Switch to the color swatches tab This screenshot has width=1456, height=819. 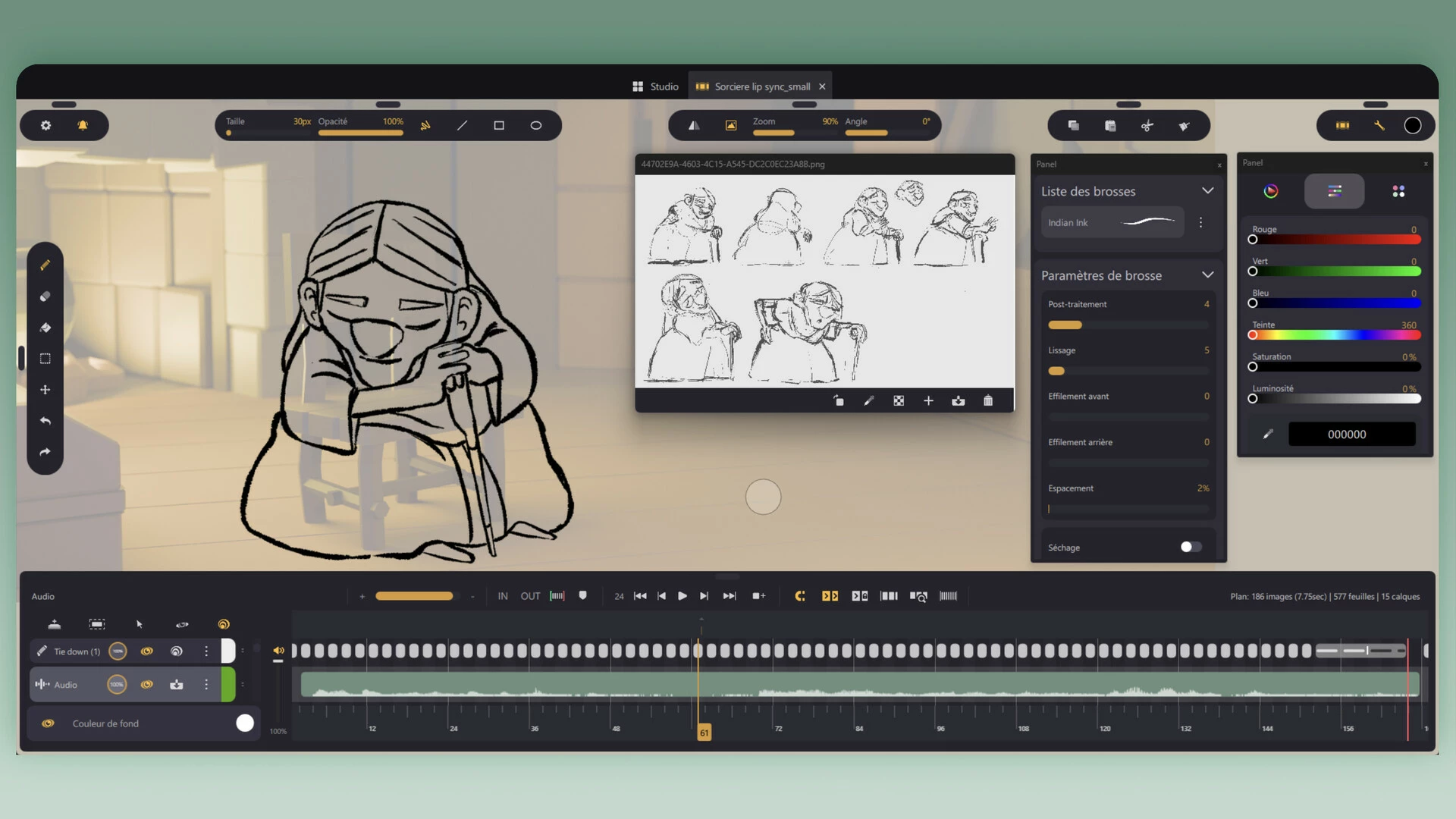(x=1398, y=191)
